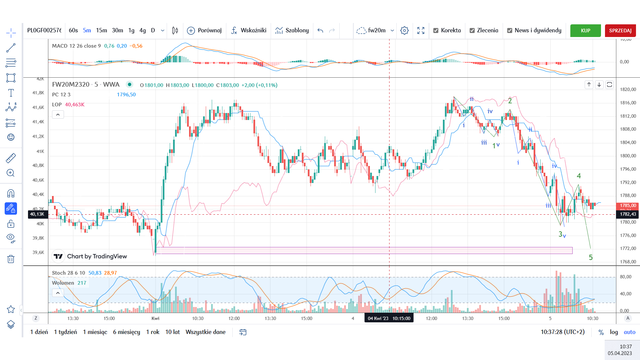This screenshot has width=640, height=360.
Task: Select the ruler measure tool
Action: point(11,158)
